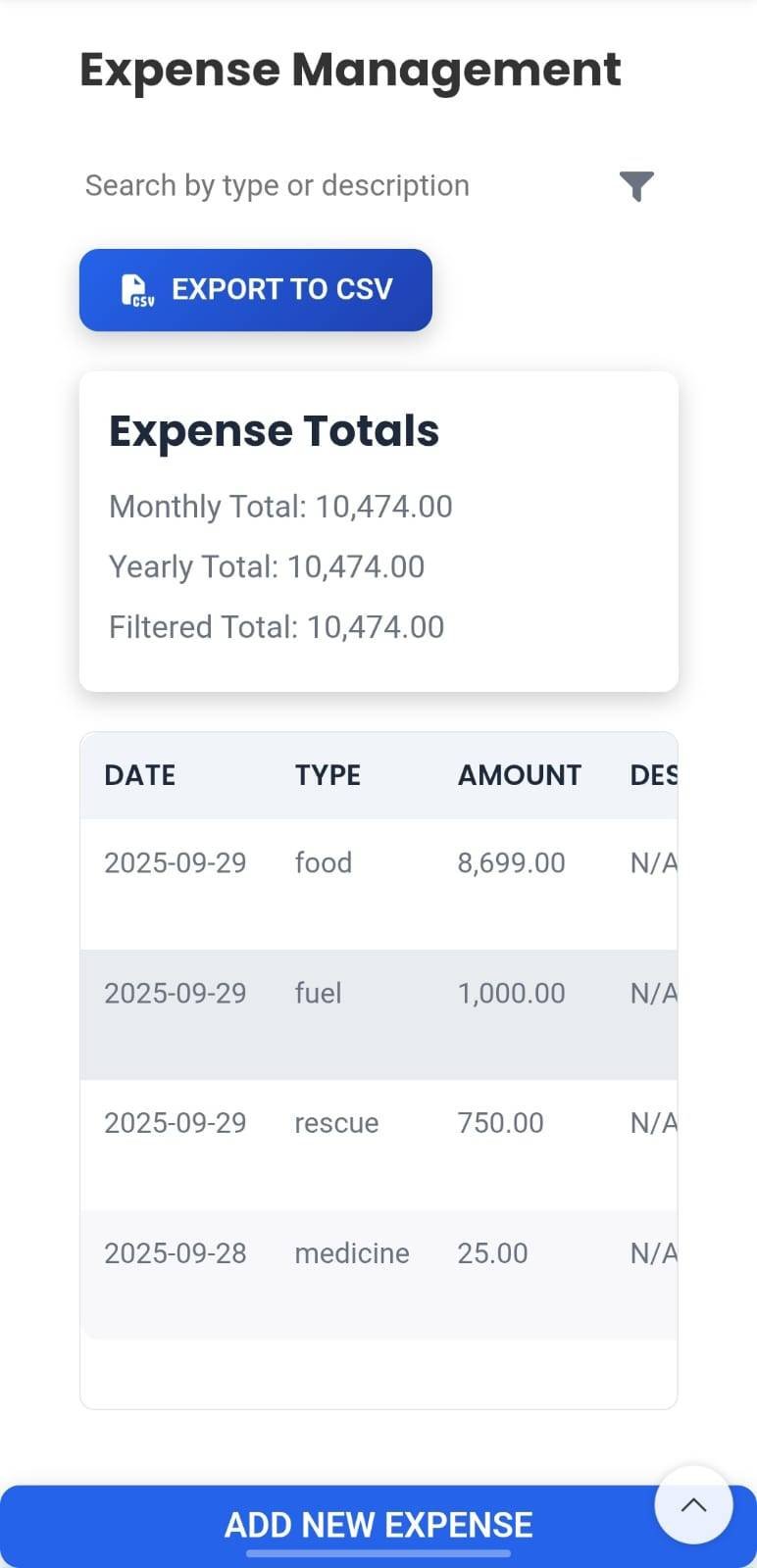Select the DATE column header
Screen dimensions: 757x1568
pos(140,775)
